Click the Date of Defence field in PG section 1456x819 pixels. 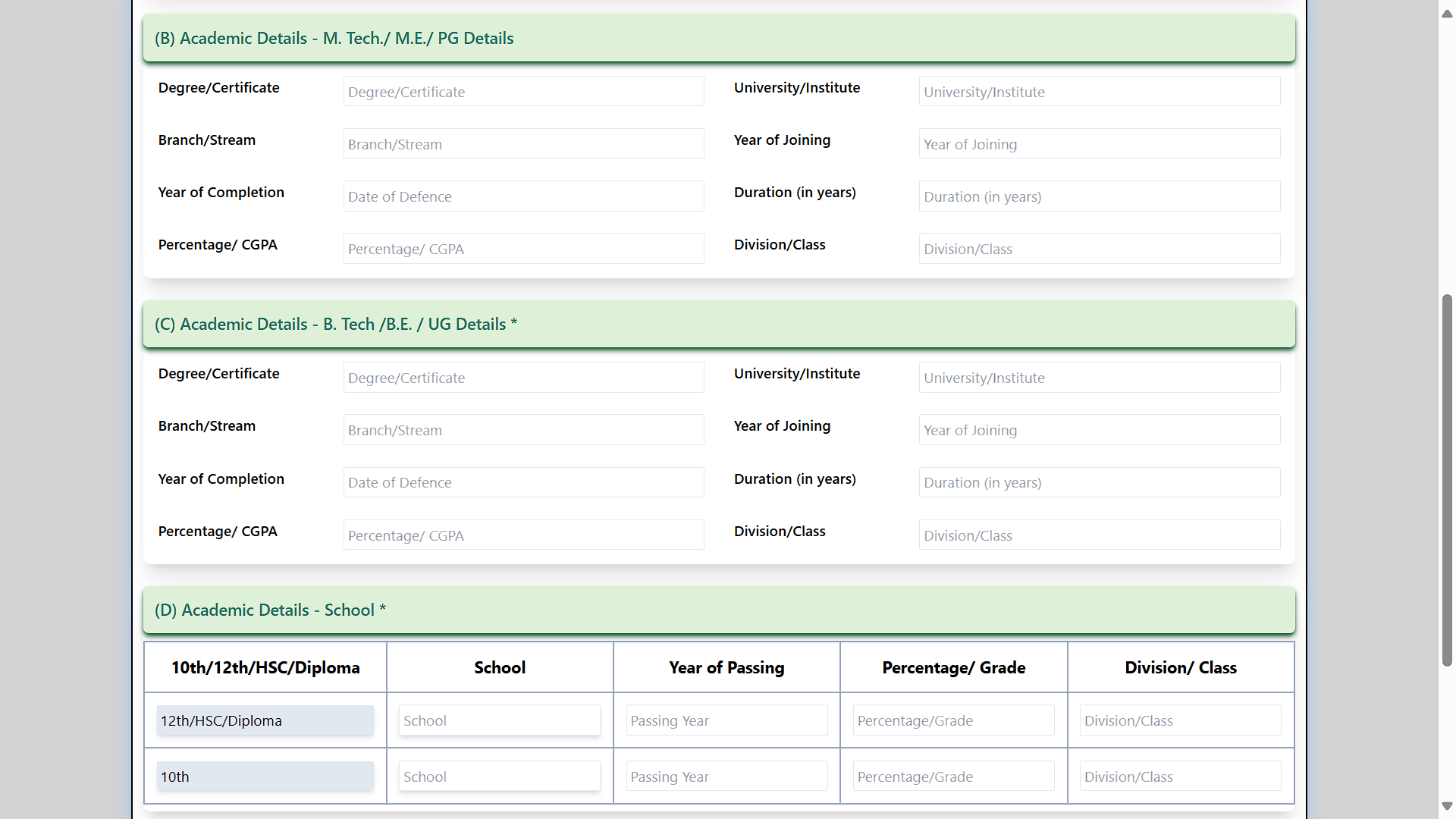(522, 196)
